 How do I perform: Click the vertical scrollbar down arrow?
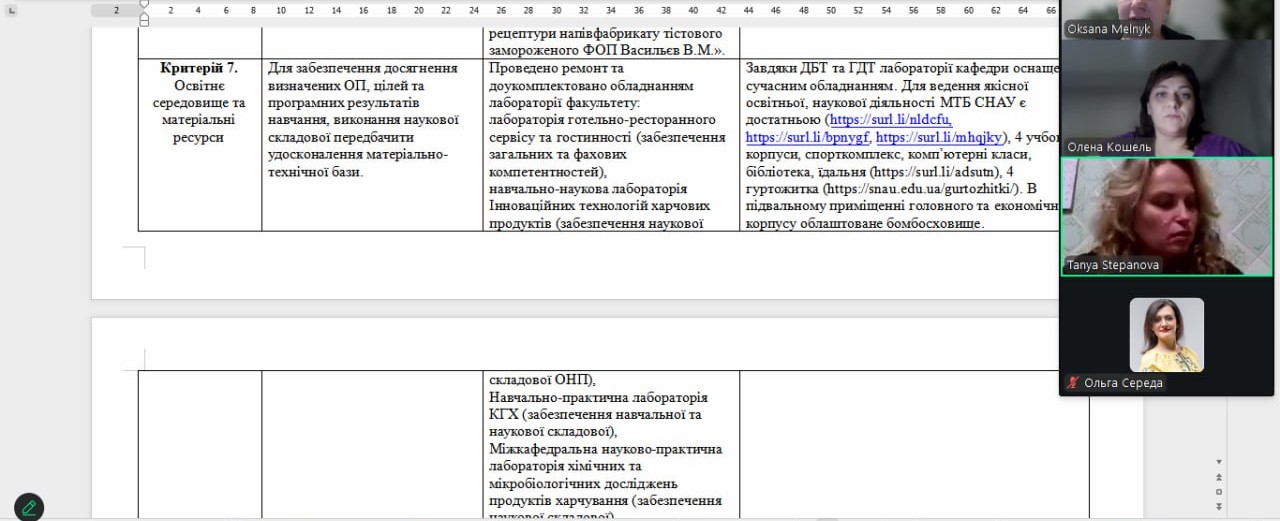1218,461
